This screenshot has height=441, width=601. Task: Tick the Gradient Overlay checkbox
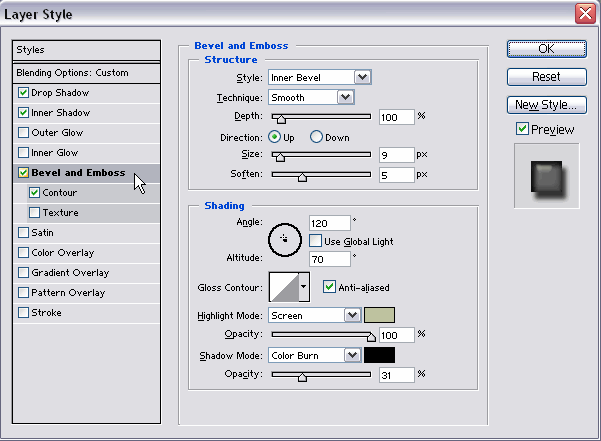tap(23, 272)
